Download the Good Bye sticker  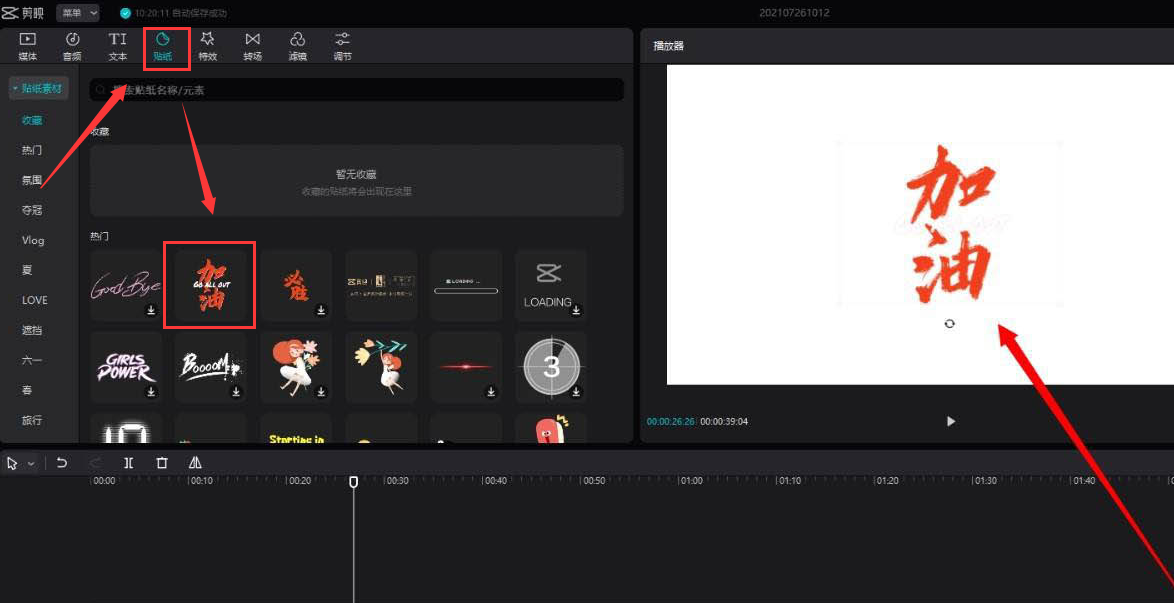tap(151, 310)
